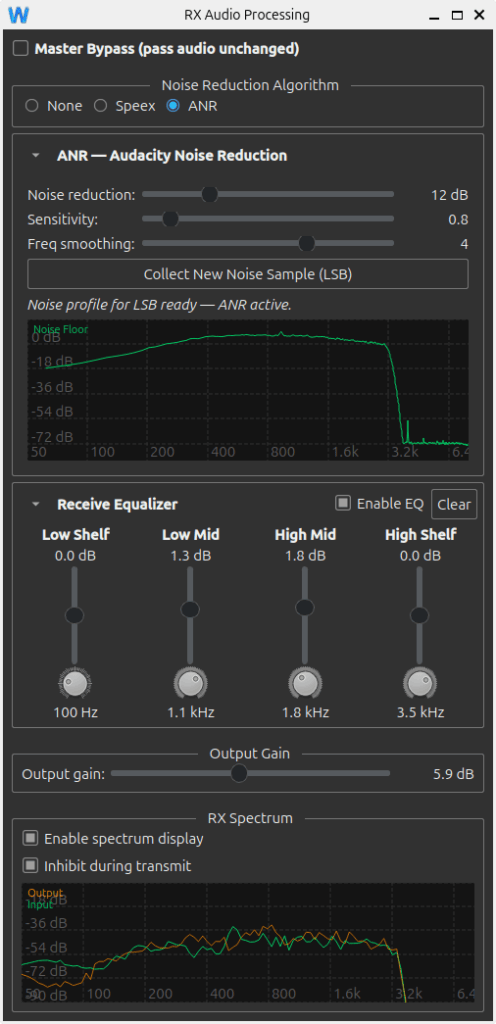Select the Speex noise reduction algorithm
496x1024 pixels.
coord(101,106)
